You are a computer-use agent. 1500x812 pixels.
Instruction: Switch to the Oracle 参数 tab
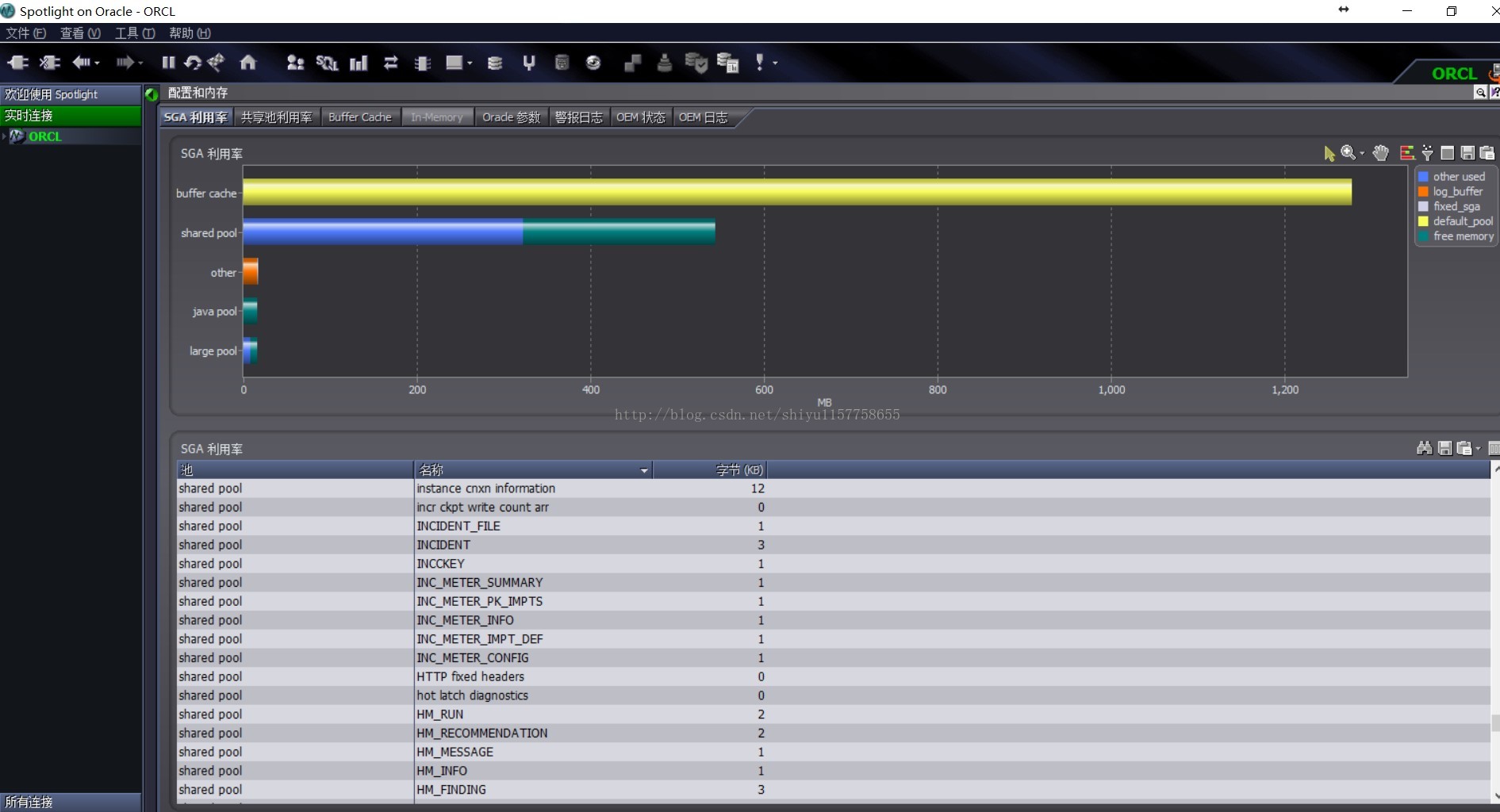point(512,117)
